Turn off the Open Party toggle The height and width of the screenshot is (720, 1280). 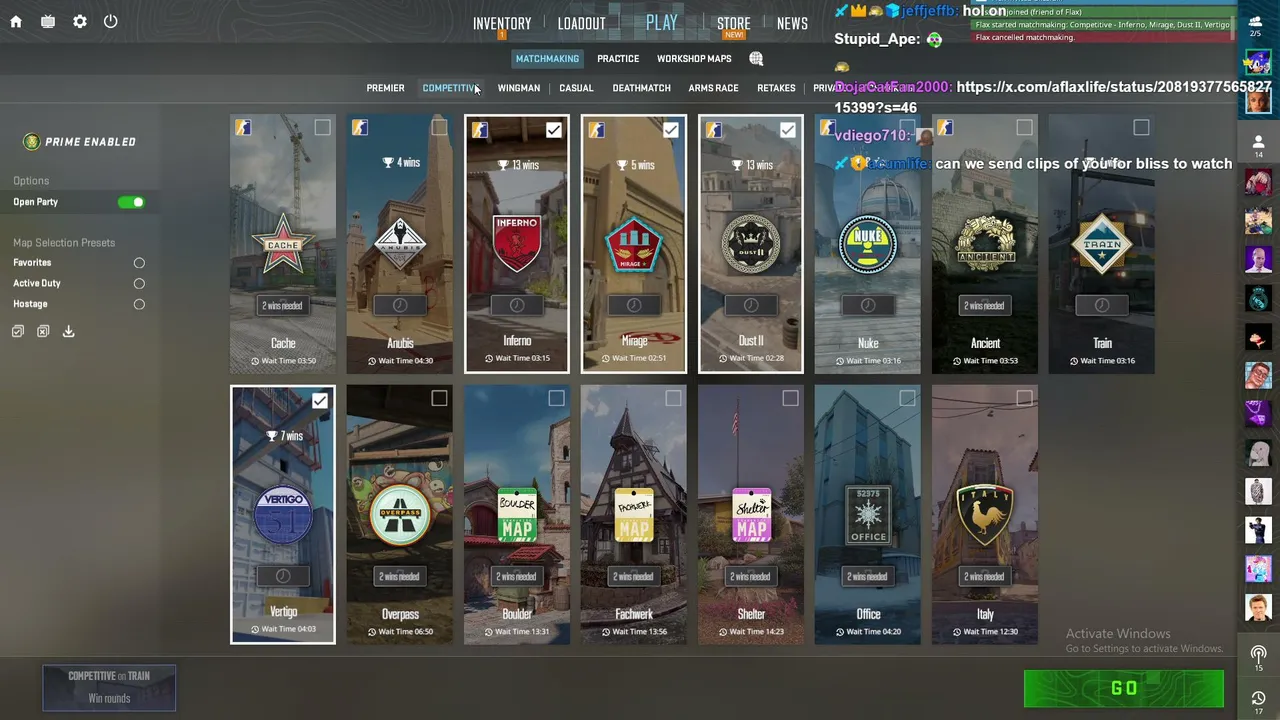(131, 202)
